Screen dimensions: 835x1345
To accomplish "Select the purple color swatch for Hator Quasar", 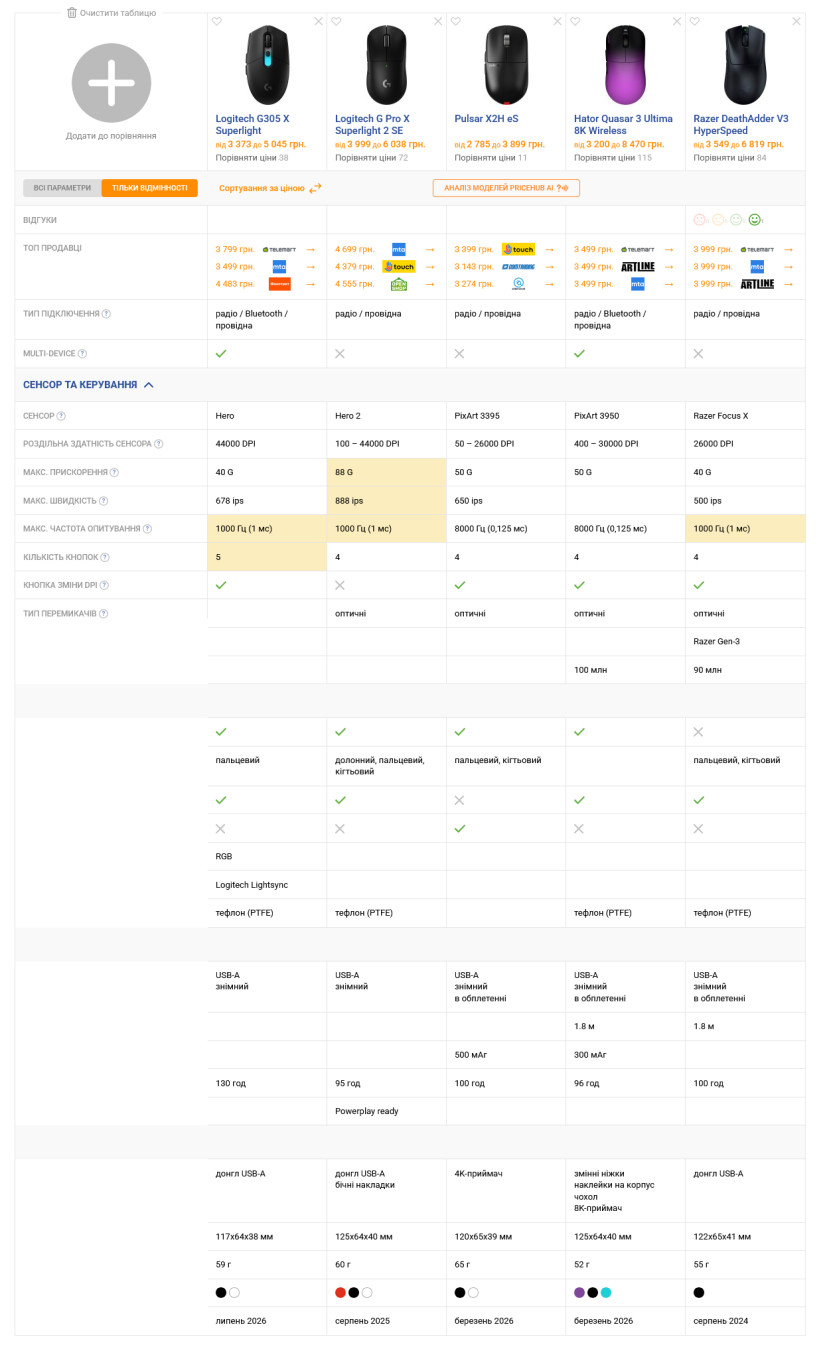I will pos(579,1293).
